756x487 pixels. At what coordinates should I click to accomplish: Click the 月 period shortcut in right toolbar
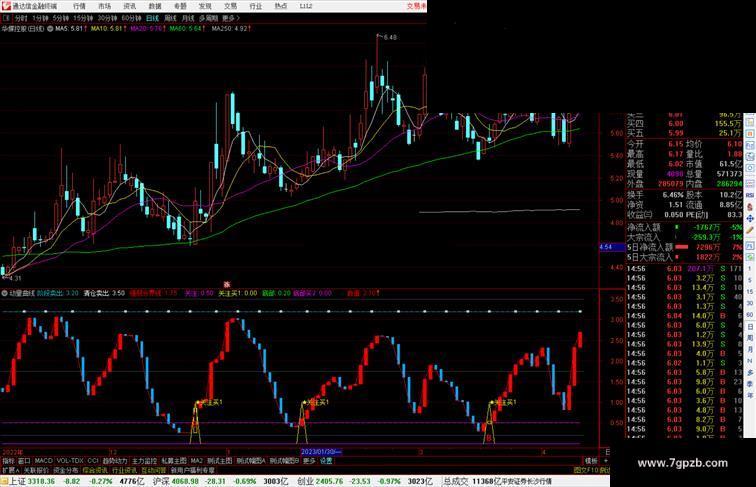(x=750, y=350)
